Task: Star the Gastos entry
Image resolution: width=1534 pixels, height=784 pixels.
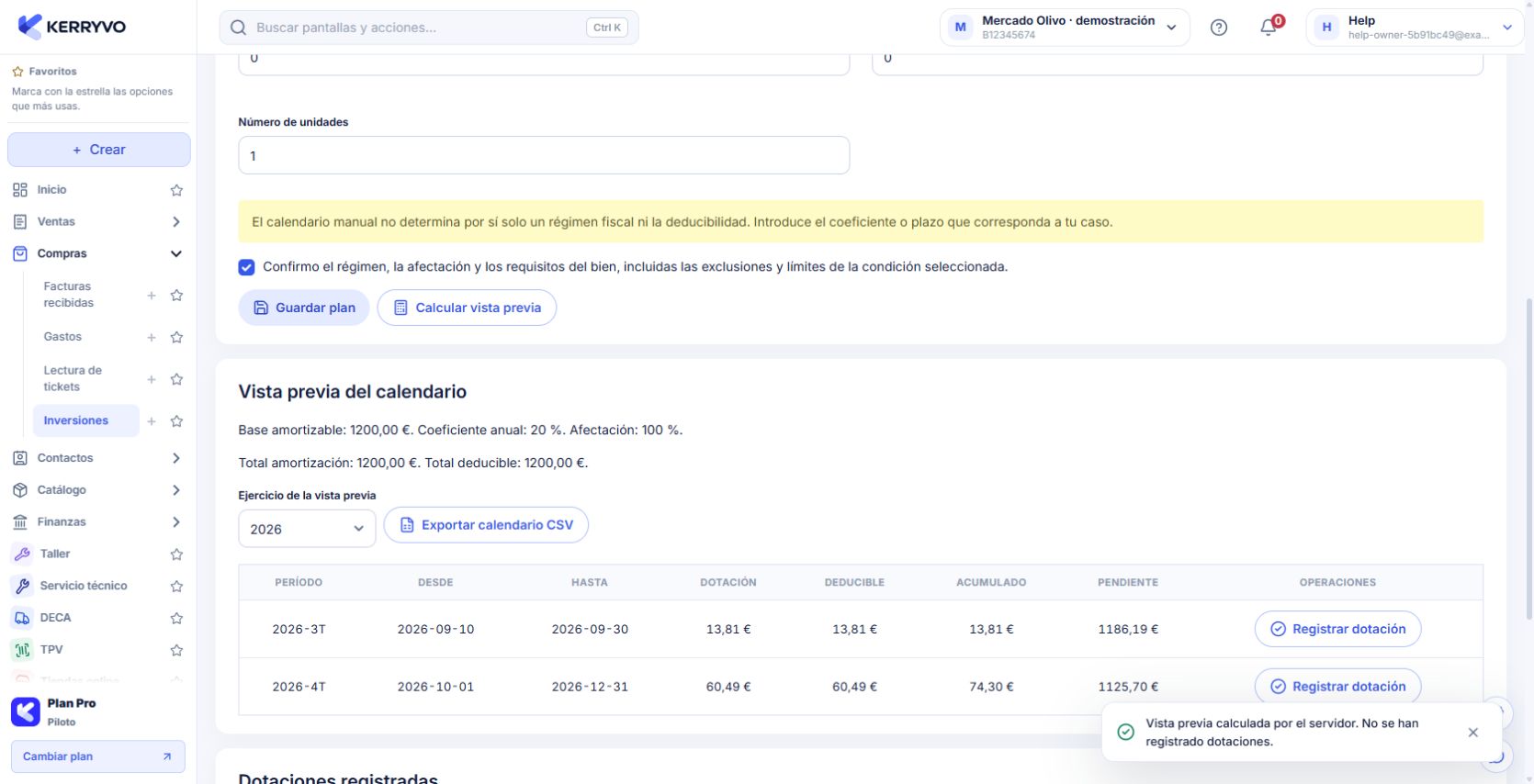Action: pyautogui.click(x=176, y=337)
